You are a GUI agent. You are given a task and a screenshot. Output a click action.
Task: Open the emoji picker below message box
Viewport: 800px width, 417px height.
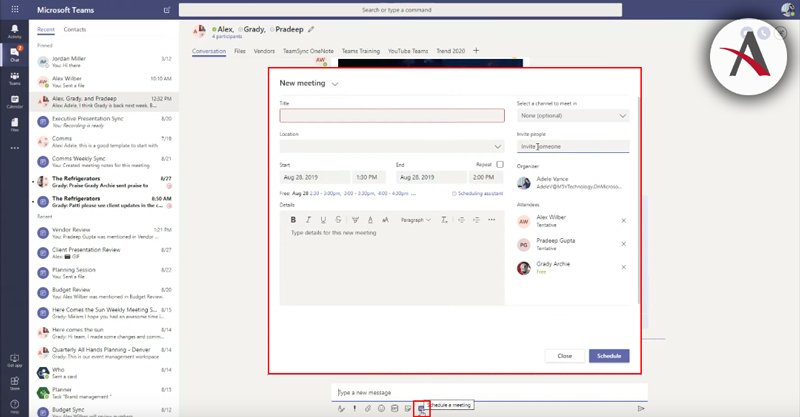(x=381, y=408)
